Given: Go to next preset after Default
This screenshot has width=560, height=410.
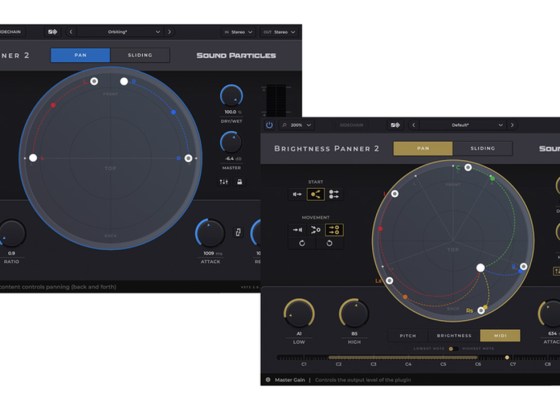Looking at the screenshot, I should [512, 125].
